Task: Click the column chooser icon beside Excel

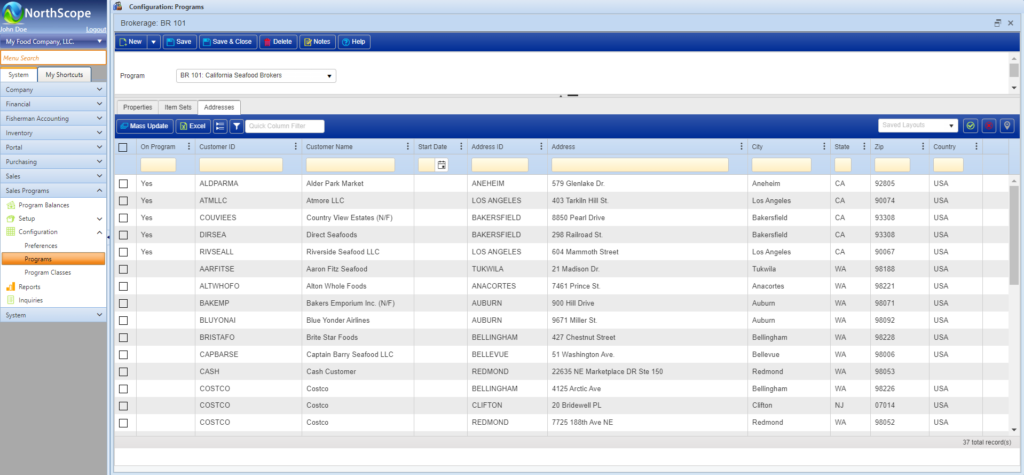Action: (x=220, y=126)
